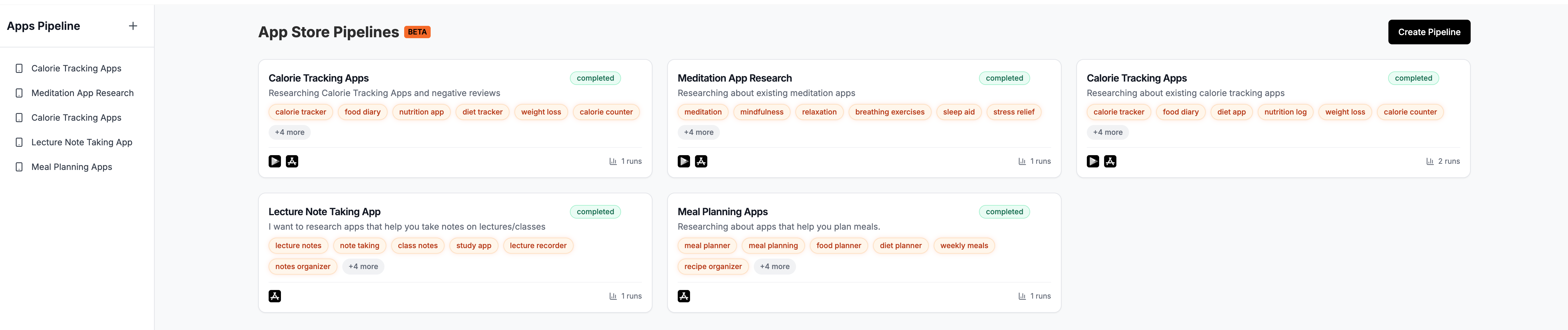The width and height of the screenshot is (1568, 330).
Task: Open Google Play icon on first Calorie Tracking Apps card
Action: pyautogui.click(x=274, y=161)
